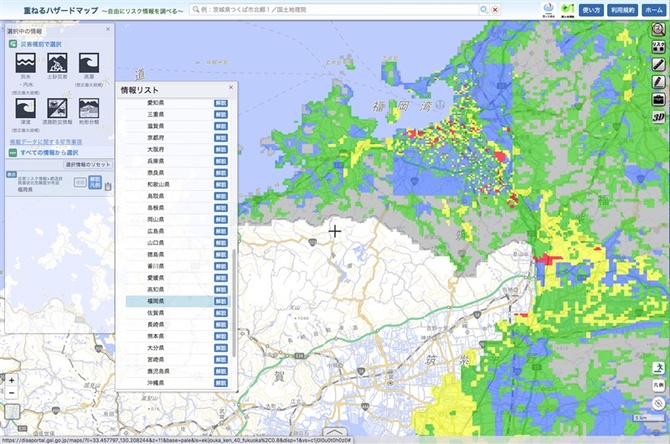Image resolution: width=670 pixels, height=444 pixels.
Task: Open the 掲載データに関する留意事項 link
Action: 44,141
